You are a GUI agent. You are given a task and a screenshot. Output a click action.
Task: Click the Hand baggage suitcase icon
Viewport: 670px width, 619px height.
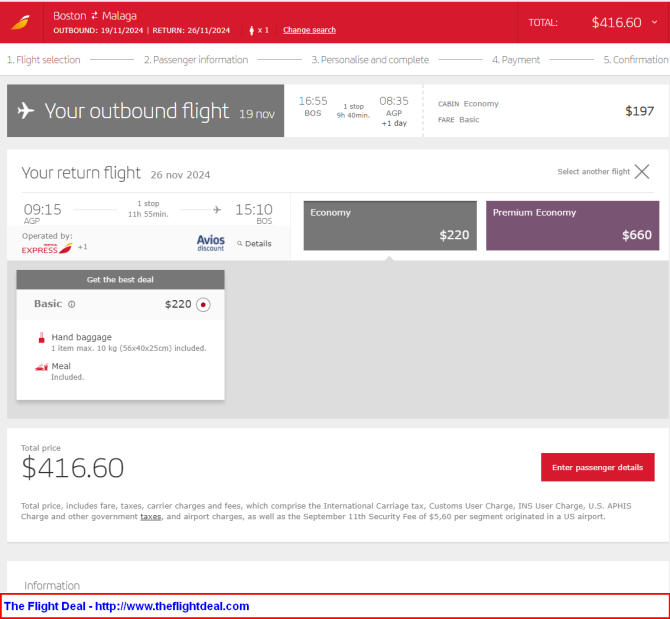coord(41,338)
